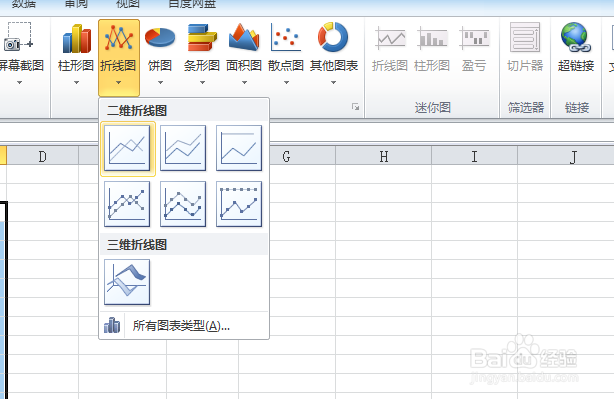614x399 pixels.
Task: Open All Chart Types (所有图表类型) entry
Action: [184, 325]
